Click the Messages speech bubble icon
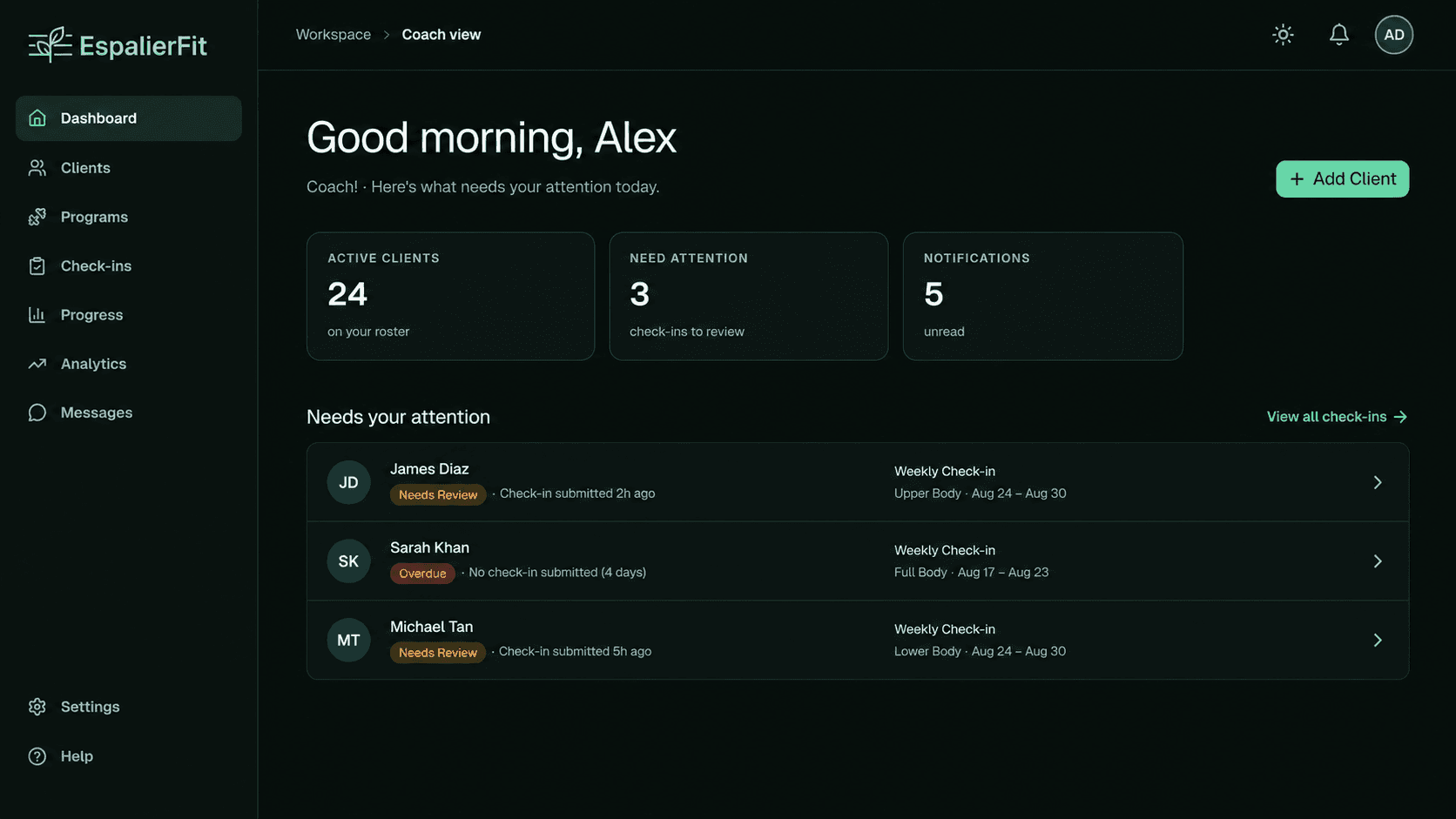This screenshot has height=819, width=1456. pos(37,413)
